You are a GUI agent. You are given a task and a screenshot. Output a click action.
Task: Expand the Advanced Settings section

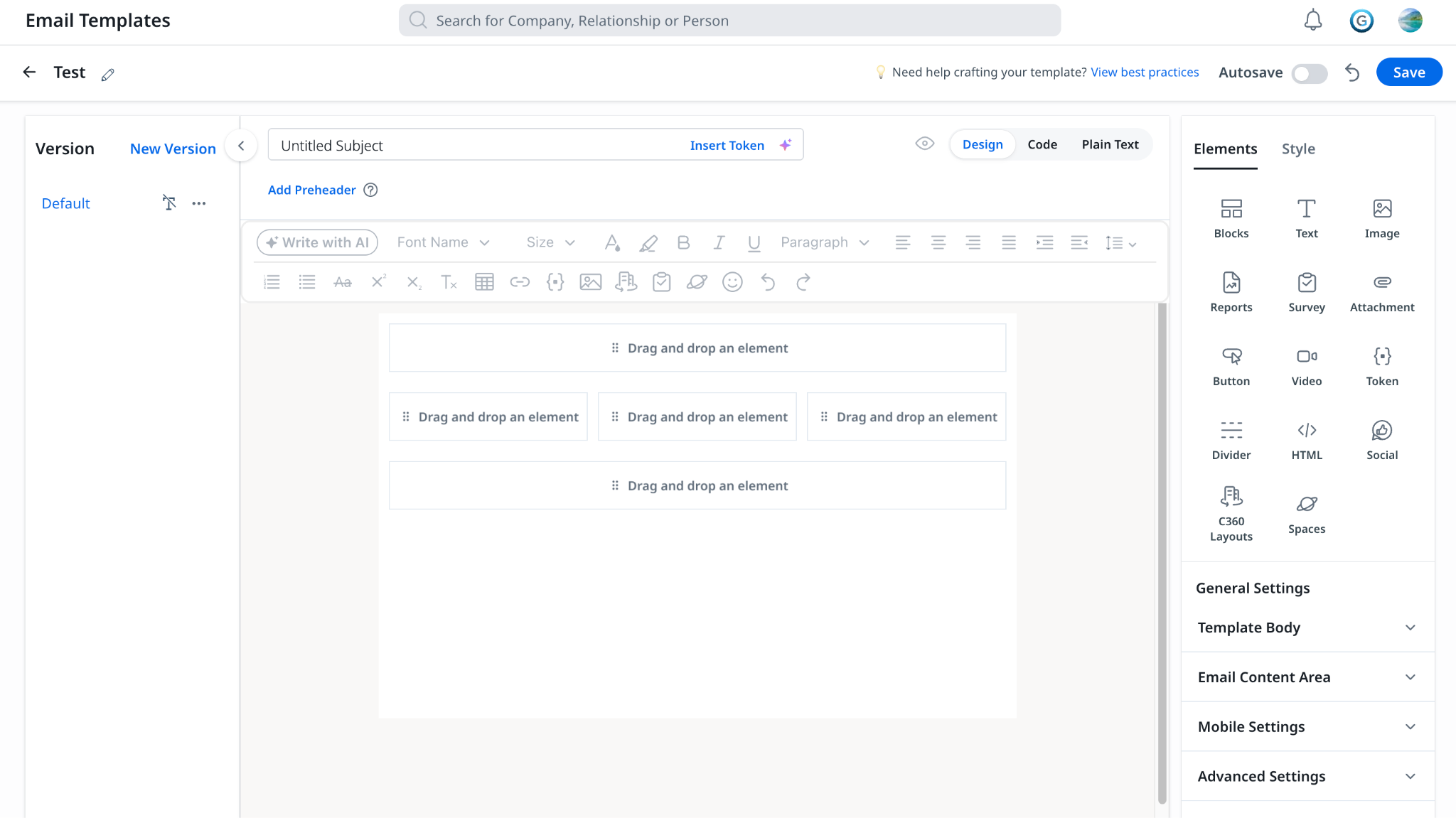pyautogui.click(x=1307, y=776)
